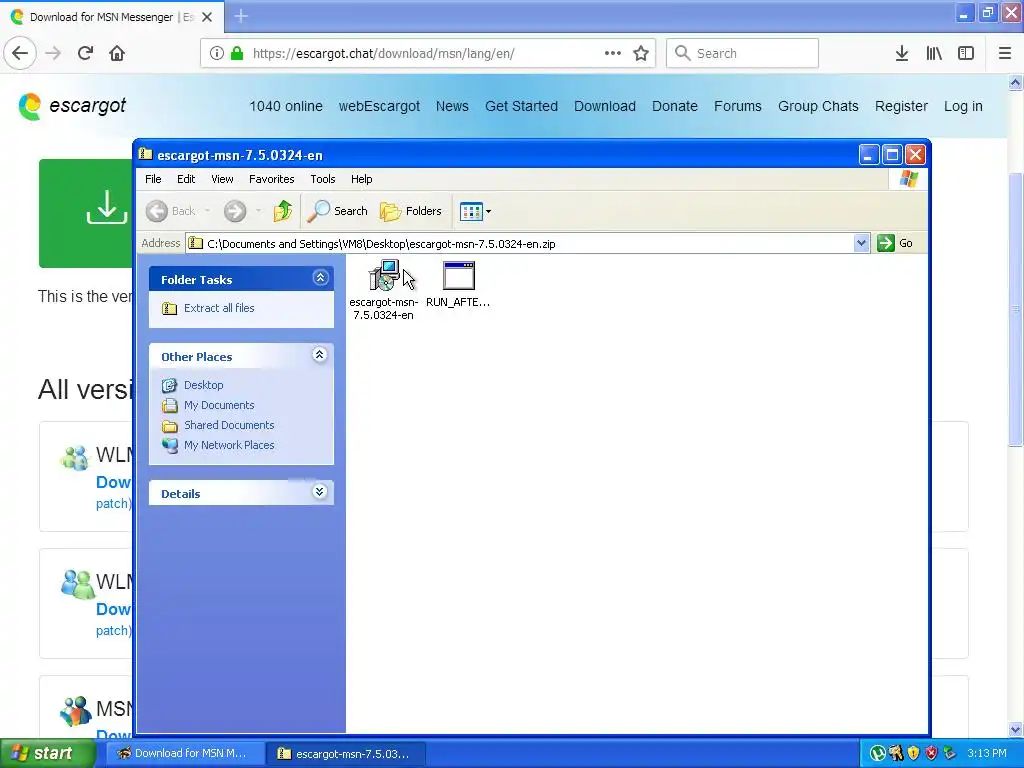Click the red shield tray icon
Image resolution: width=1024 pixels, height=768 pixels.
click(931, 753)
